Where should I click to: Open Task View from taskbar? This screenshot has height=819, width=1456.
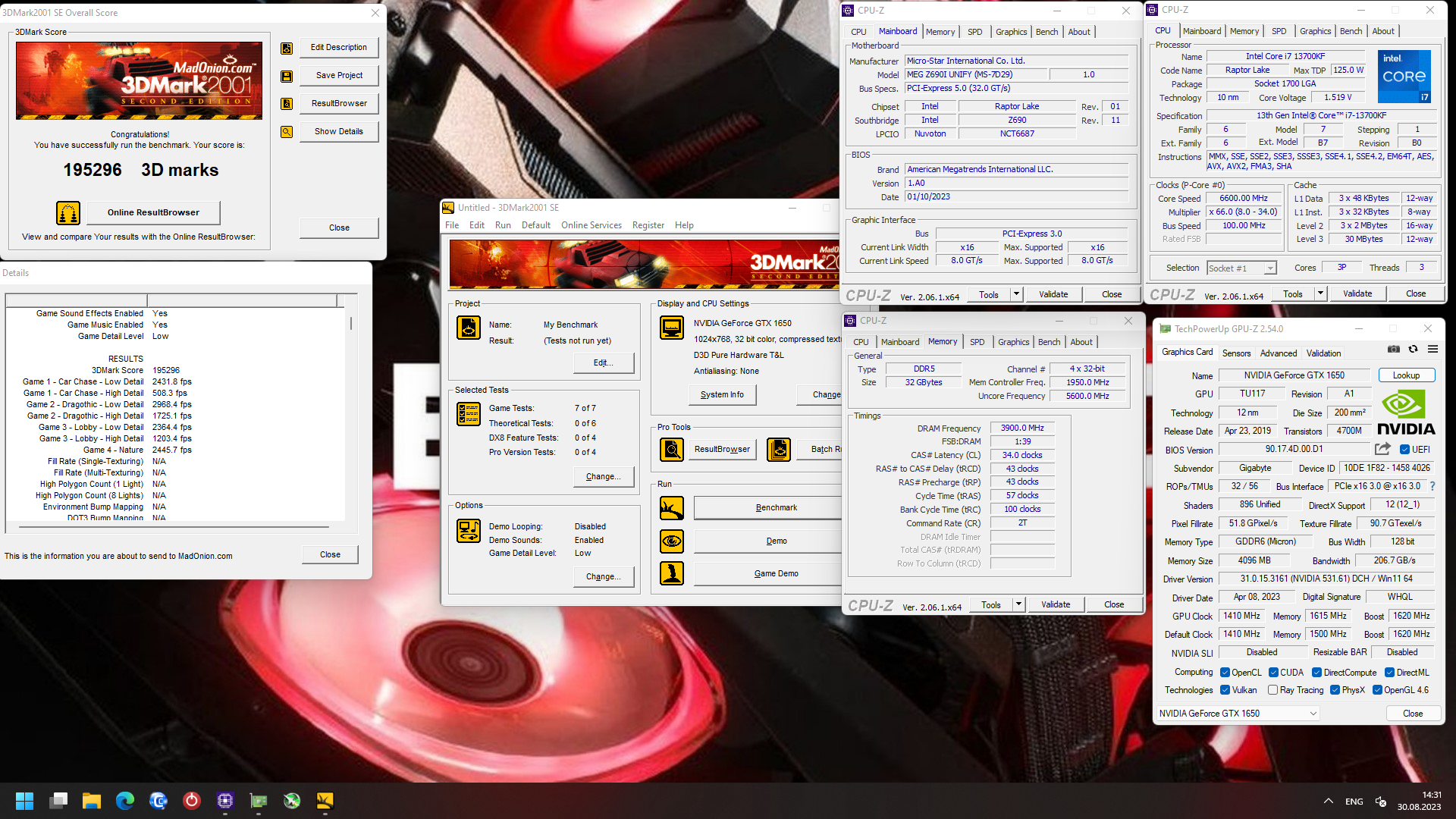(58, 801)
